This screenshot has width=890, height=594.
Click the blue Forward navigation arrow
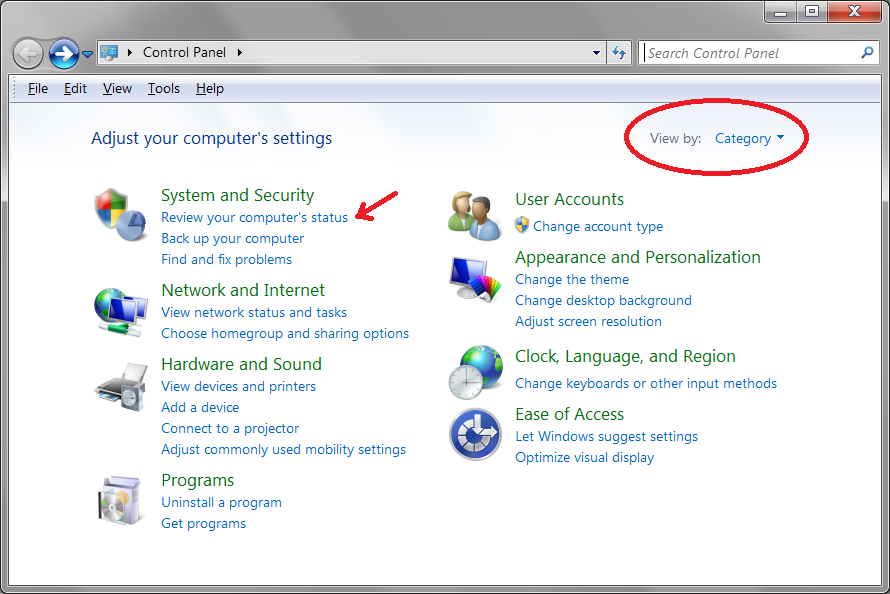click(64, 54)
